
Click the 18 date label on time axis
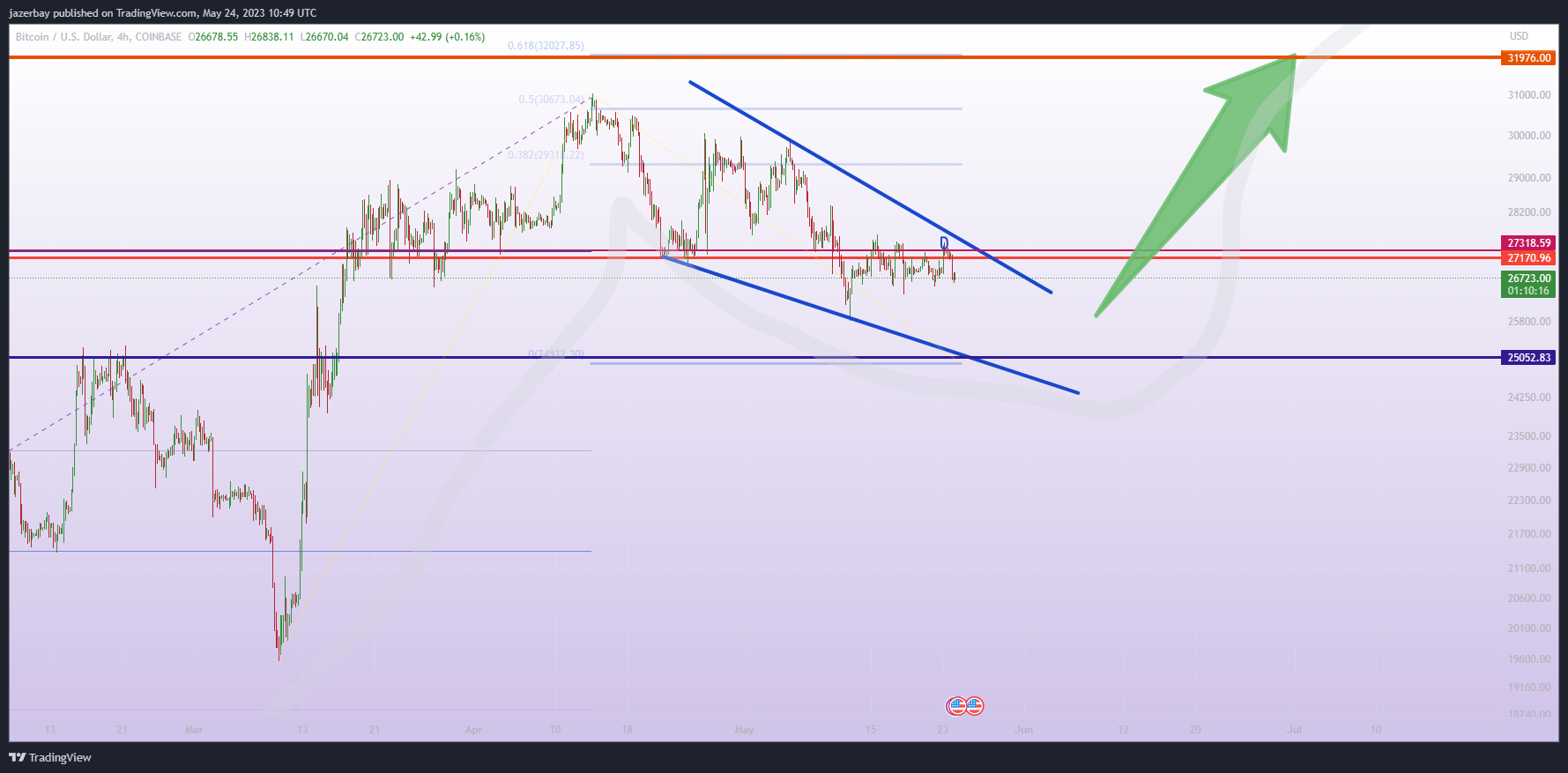(x=627, y=730)
